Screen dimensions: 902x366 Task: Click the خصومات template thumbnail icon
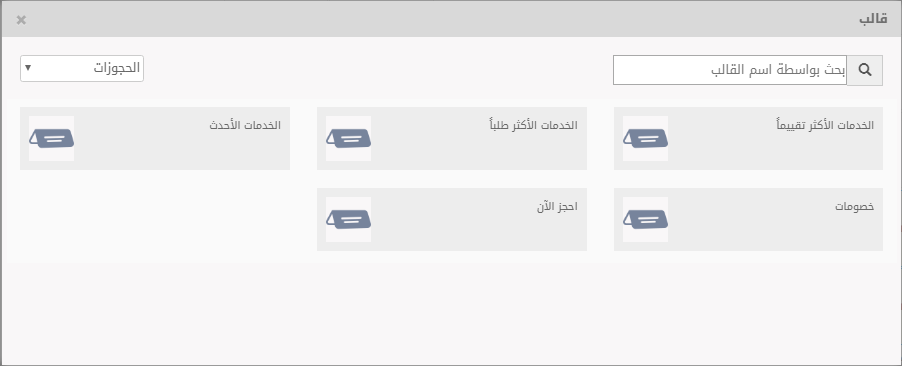645,220
